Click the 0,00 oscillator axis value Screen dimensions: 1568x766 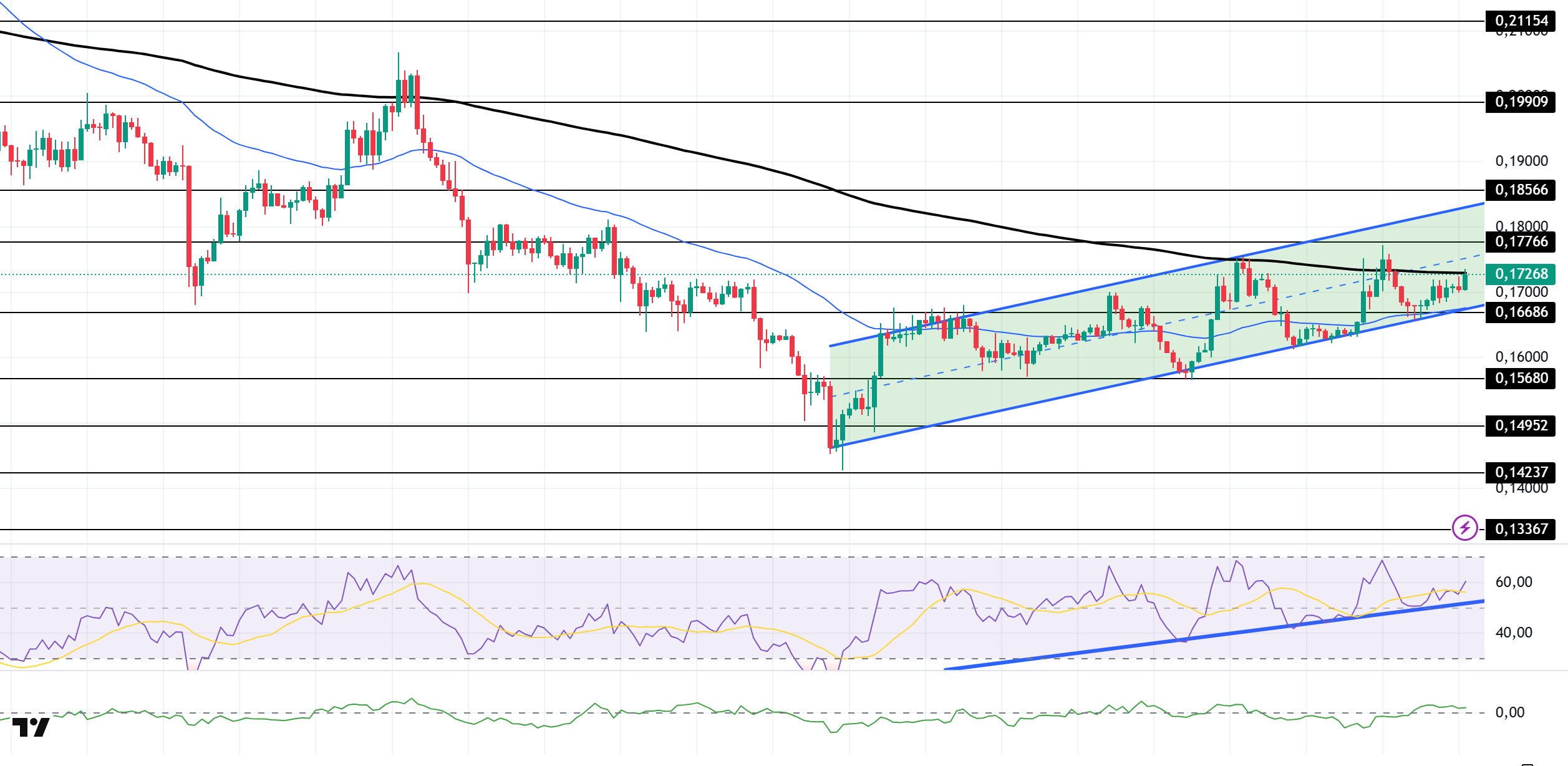[1510, 712]
